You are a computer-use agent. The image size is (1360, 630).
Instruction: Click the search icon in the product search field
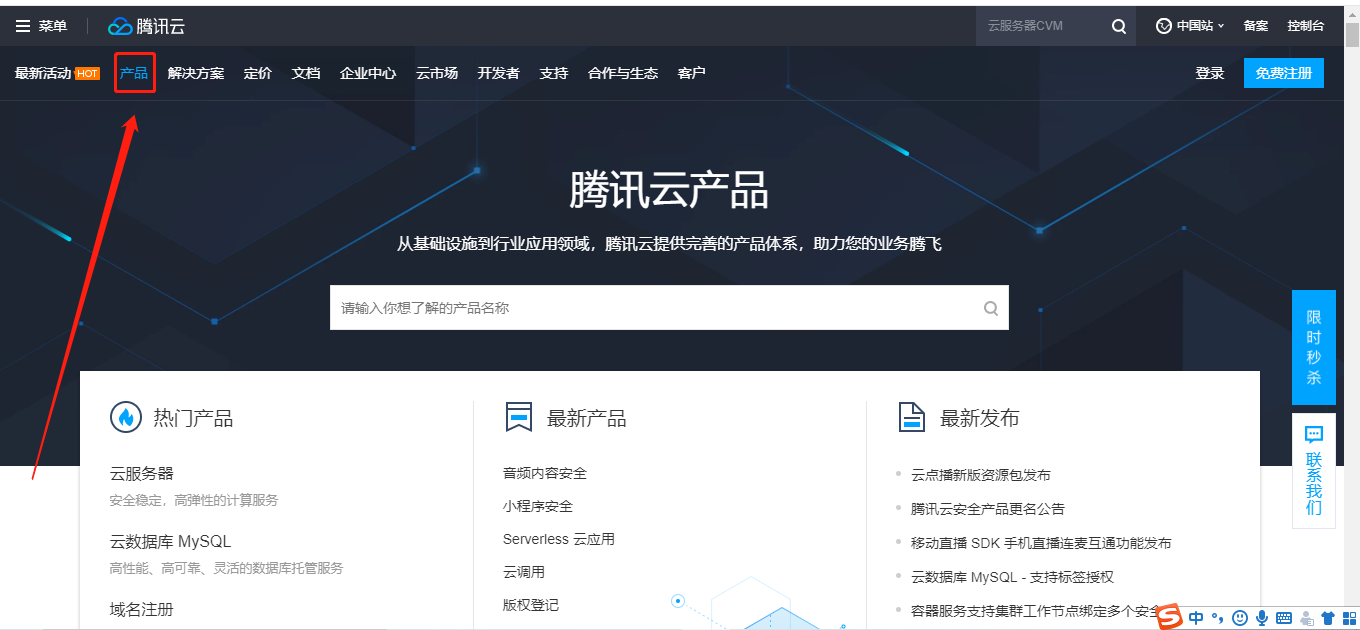coord(991,308)
